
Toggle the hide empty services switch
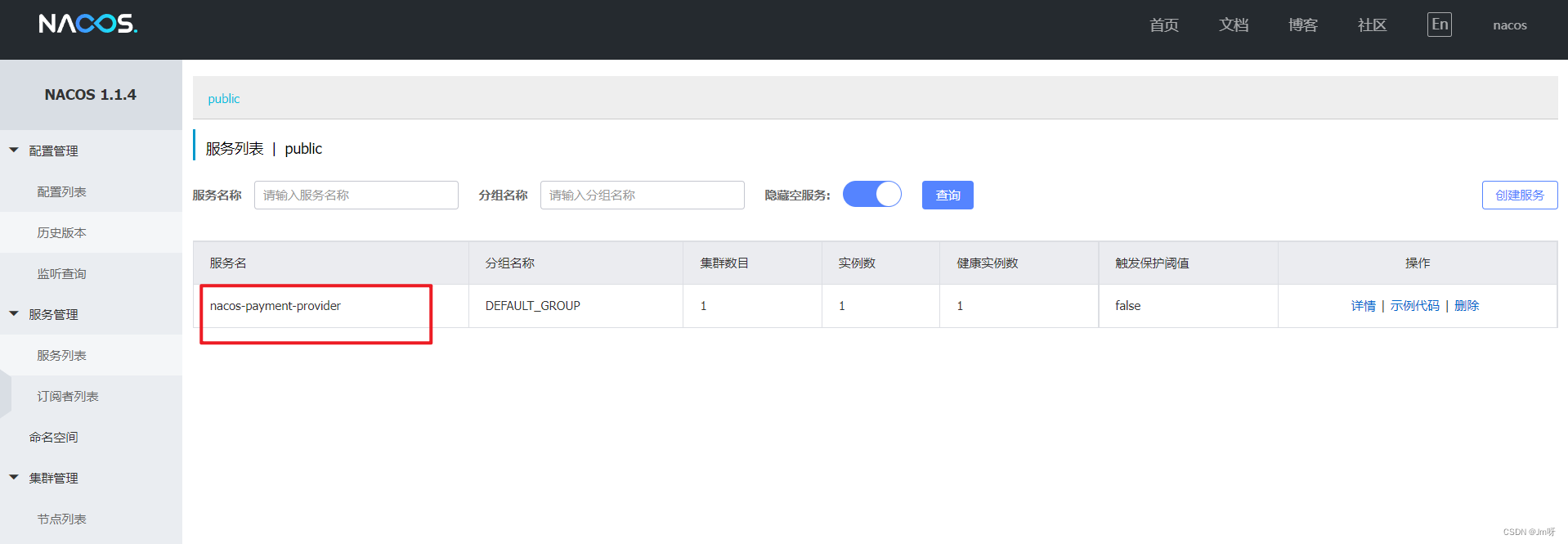point(872,194)
